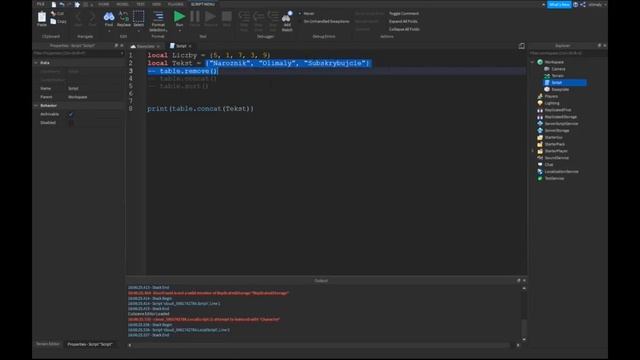Click the Chat bubble icon in Explorer
The width and height of the screenshot is (640, 360).
[540, 164]
